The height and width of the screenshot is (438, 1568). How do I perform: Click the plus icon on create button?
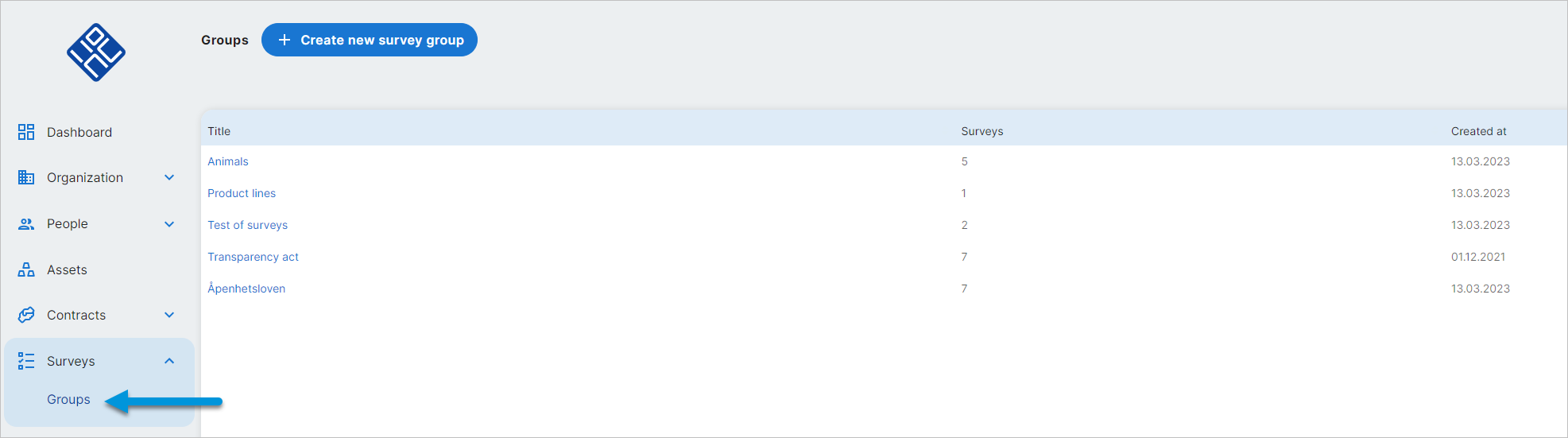(x=285, y=40)
